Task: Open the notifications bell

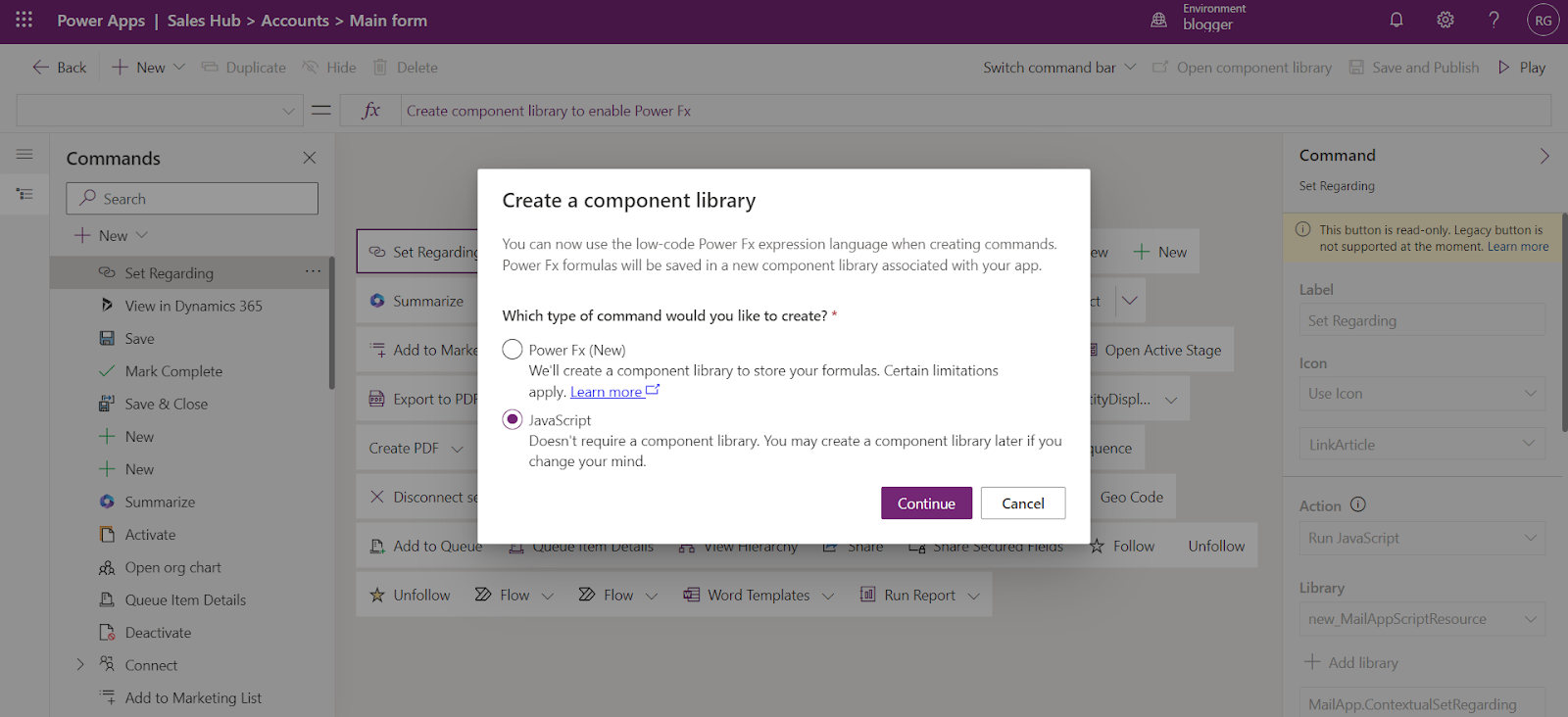Action: (1396, 20)
